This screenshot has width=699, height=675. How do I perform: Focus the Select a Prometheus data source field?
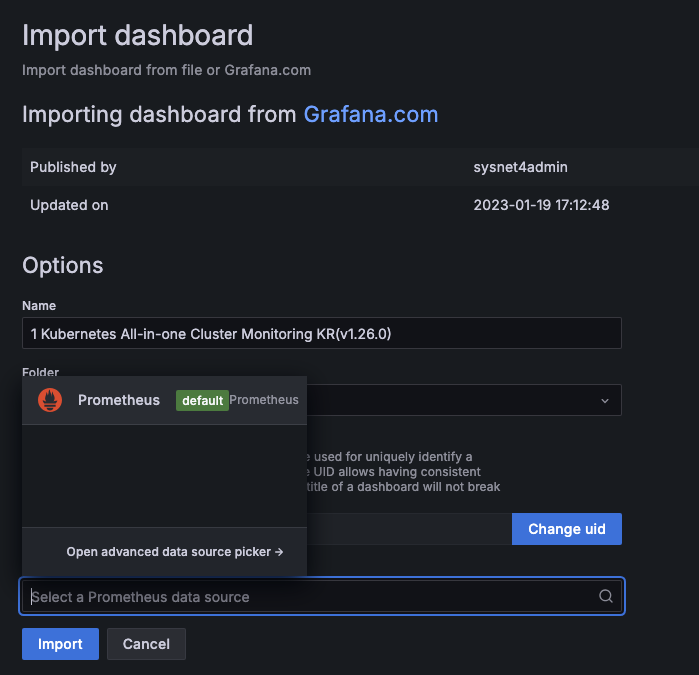[321, 596]
